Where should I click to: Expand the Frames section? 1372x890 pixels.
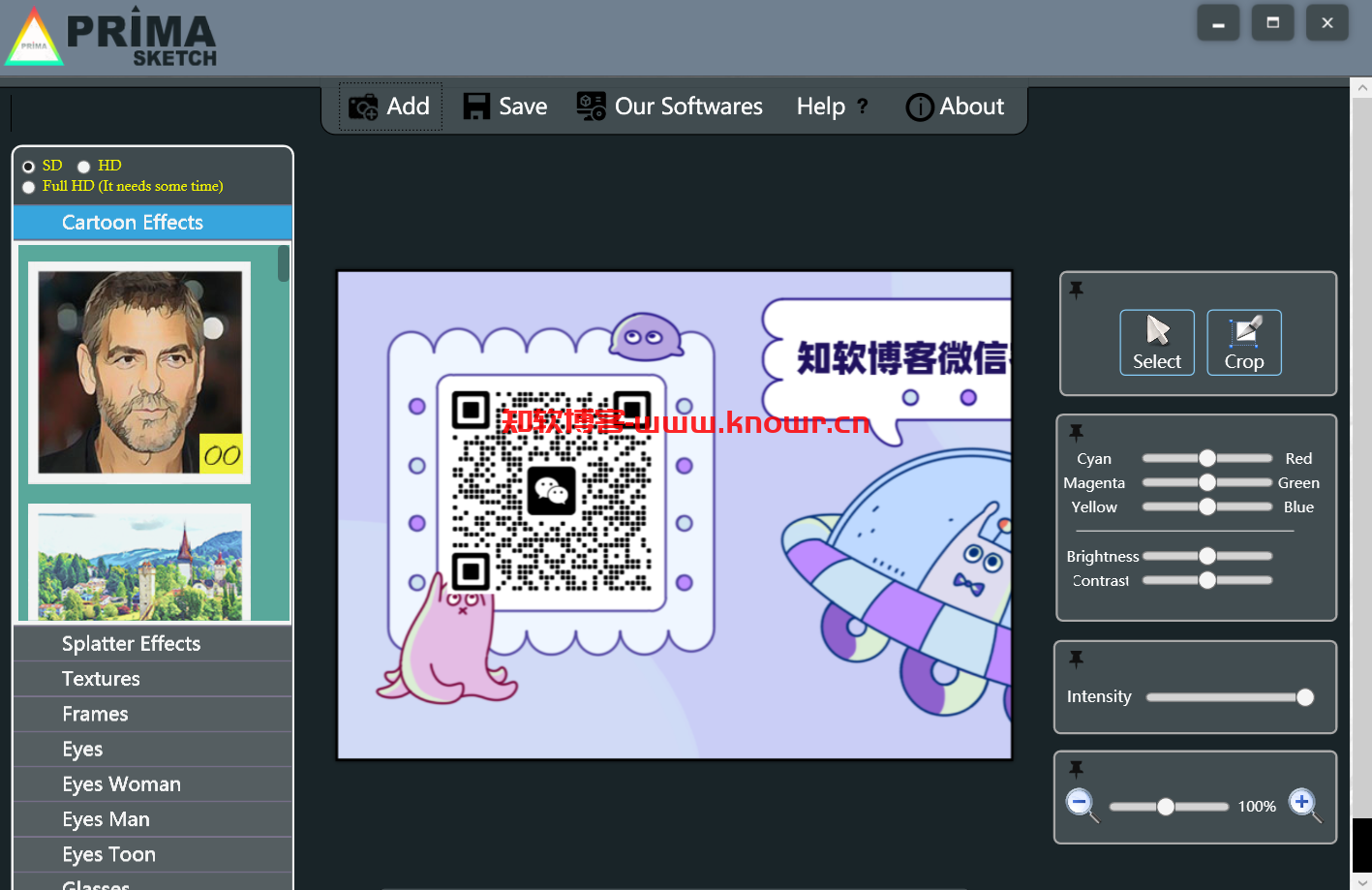click(153, 714)
